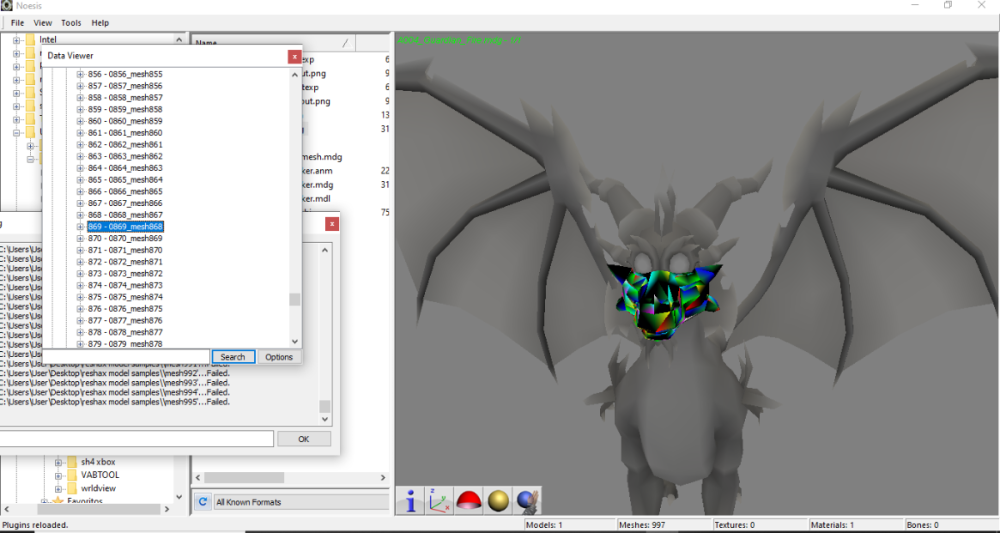This screenshot has height=533, width=1000.
Task: Click the blue info icon in viewport toolbar
Action: (x=411, y=501)
